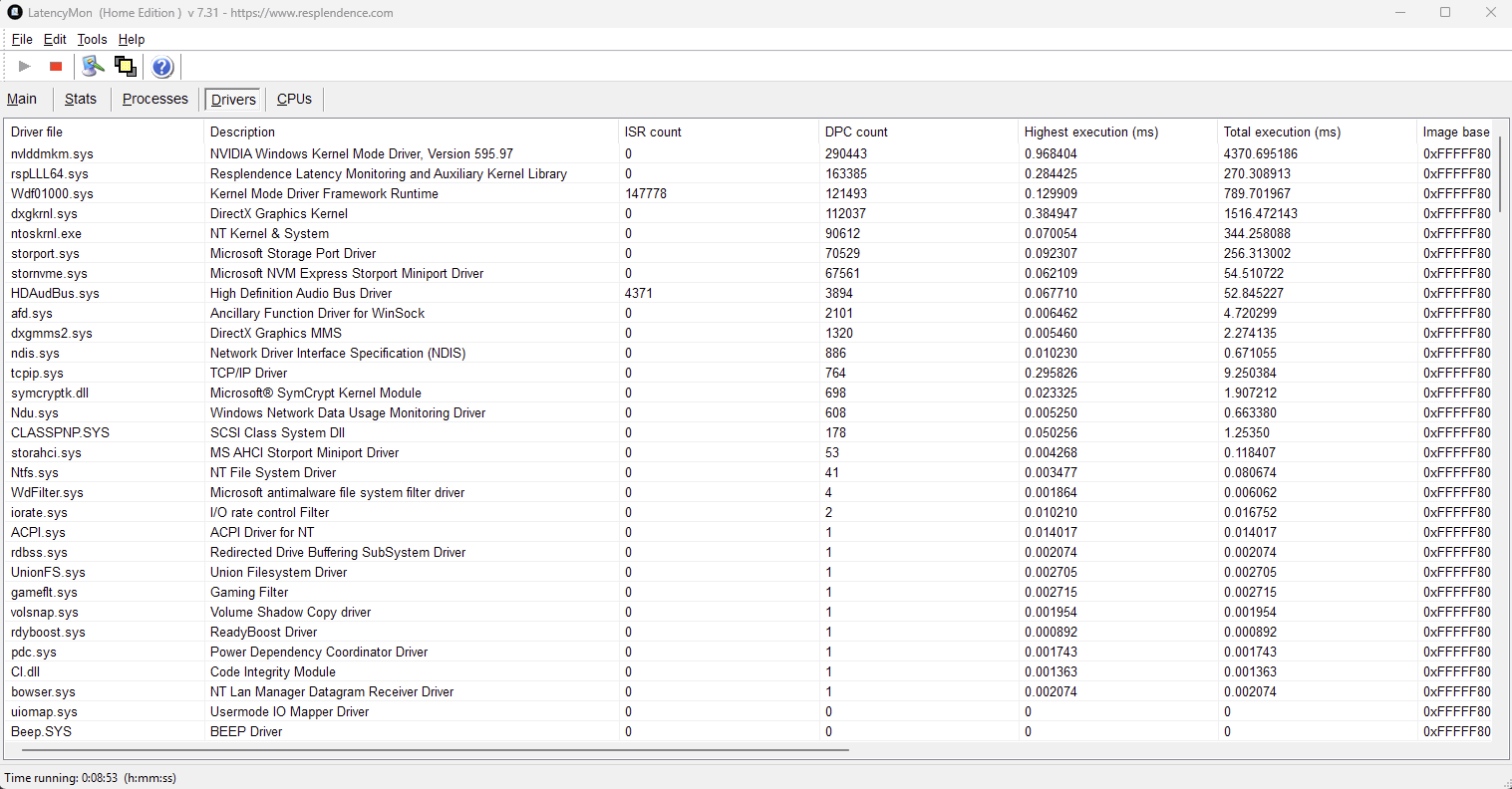Switch to the CPUs tab

coord(294,99)
